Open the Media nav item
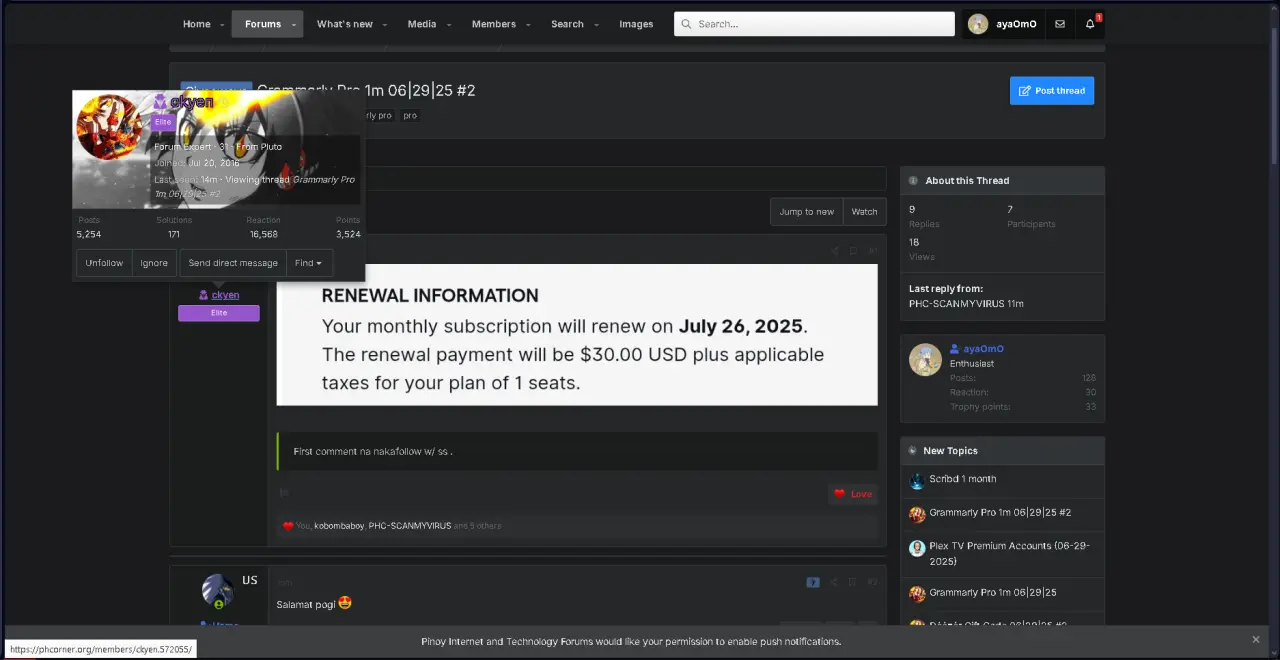1280x660 pixels. click(x=422, y=24)
